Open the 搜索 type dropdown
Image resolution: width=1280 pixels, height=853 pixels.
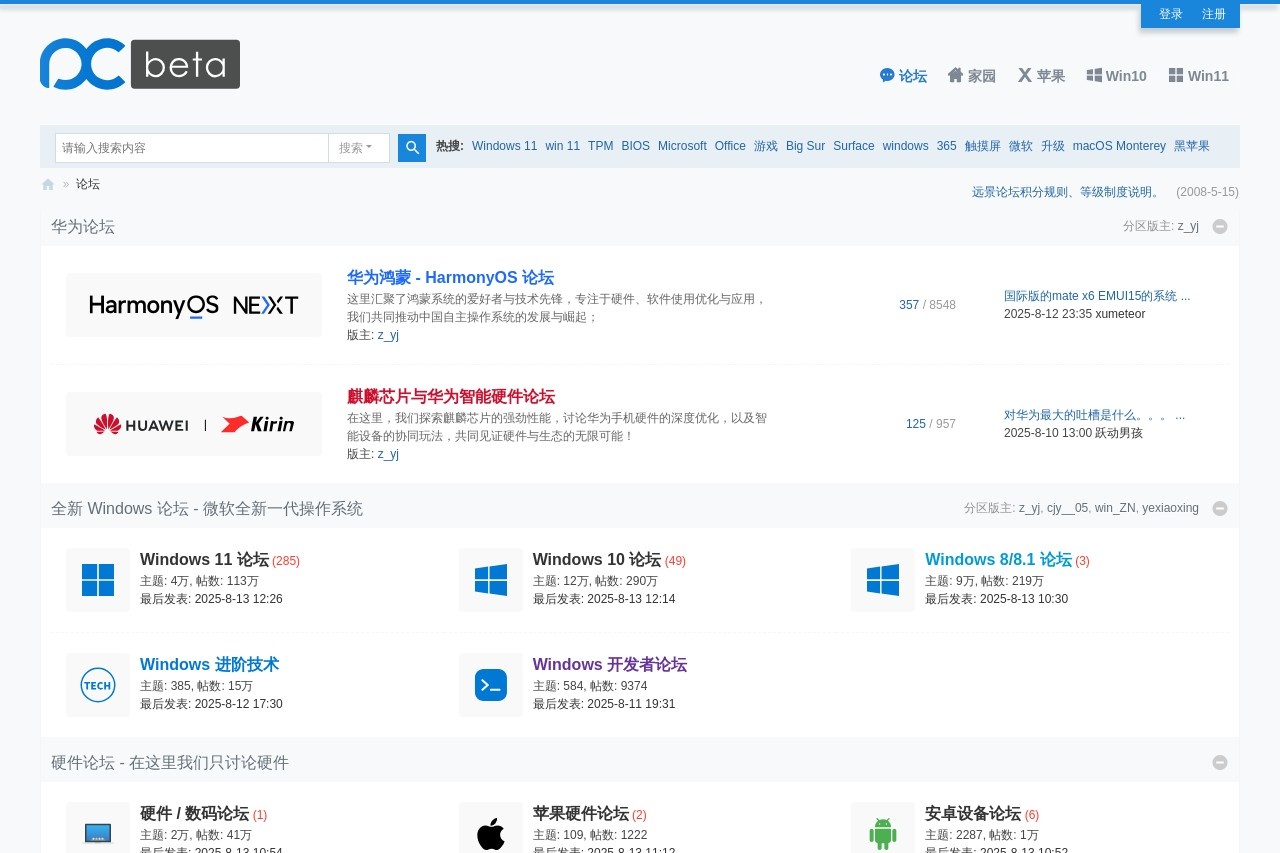(x=359, y=148)
